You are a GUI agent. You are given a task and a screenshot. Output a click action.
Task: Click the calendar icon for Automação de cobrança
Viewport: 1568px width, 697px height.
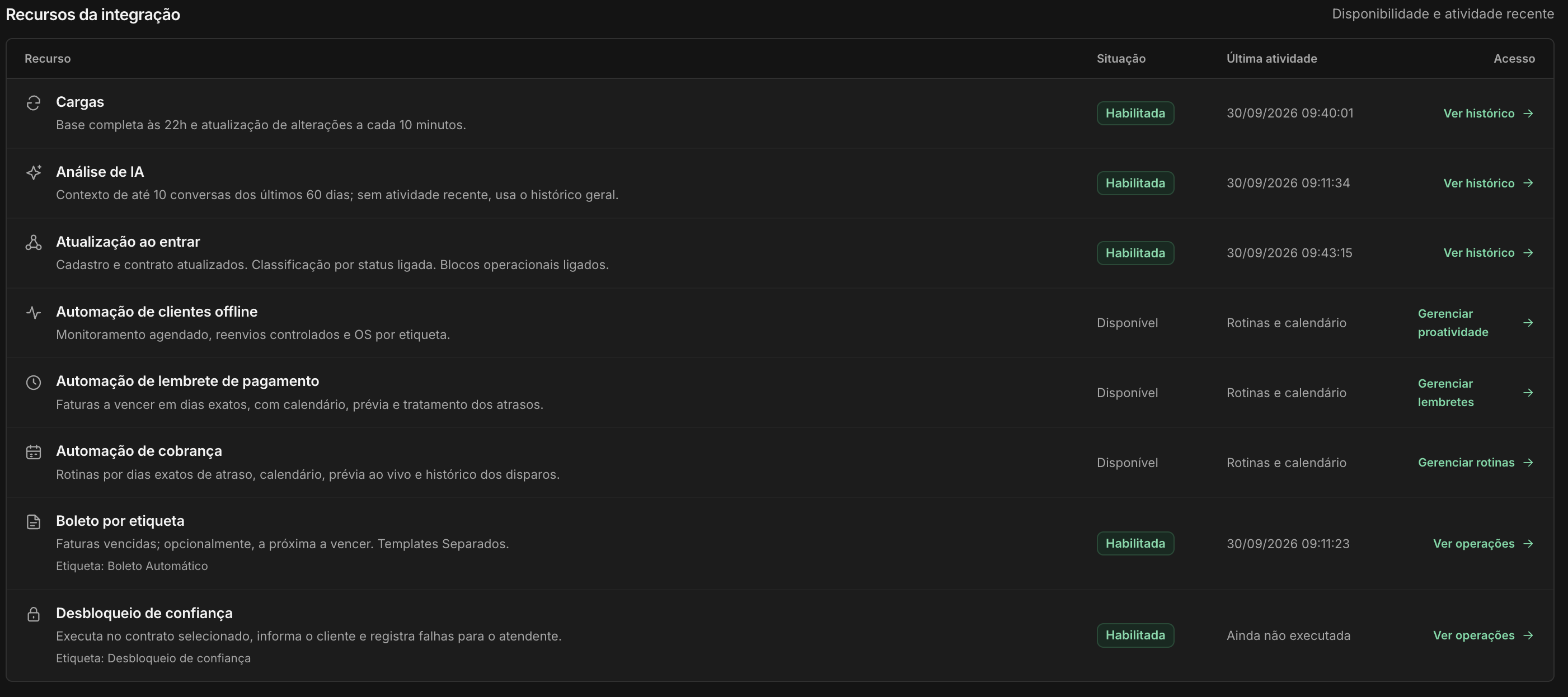(x=34, y=452)
